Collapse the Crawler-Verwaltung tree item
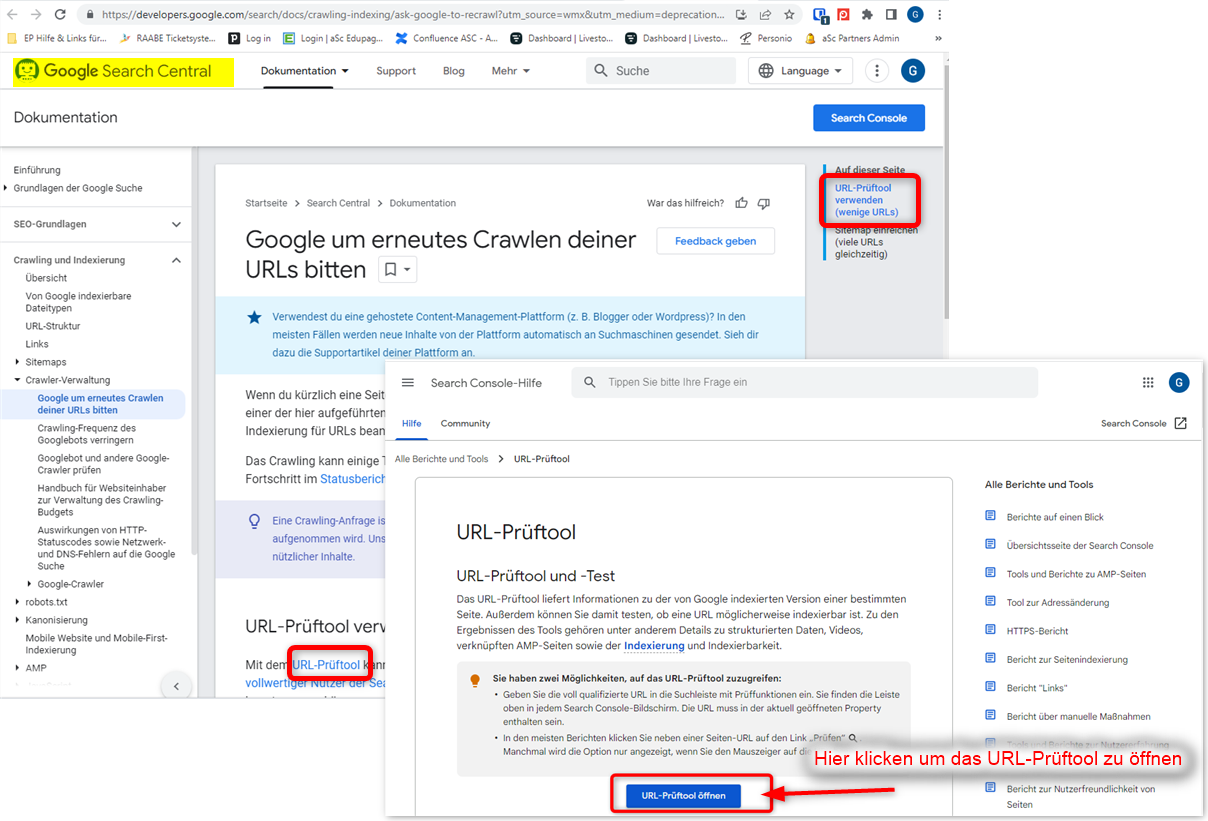Screen dimensions: 1208x821 (x=17, y=380)
